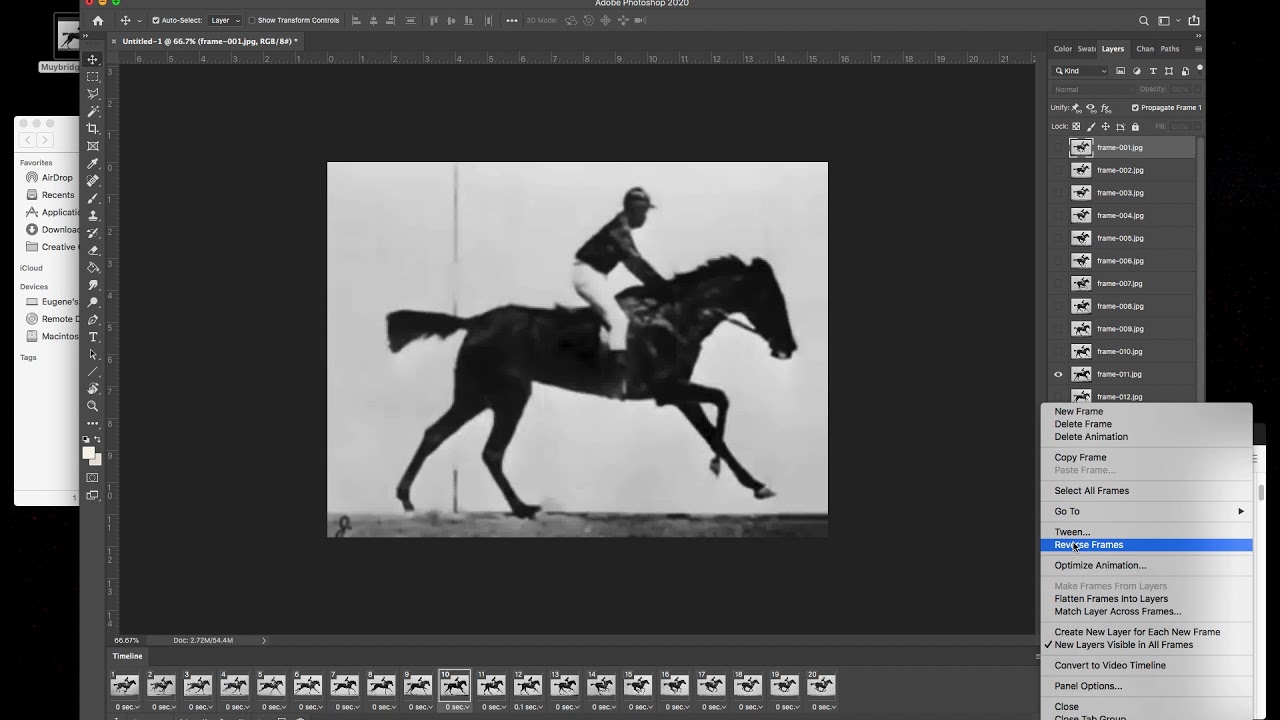Select the Spot Healing Brush tool
This screenshot has height=720, width=1280.
[x=93, y=181]
